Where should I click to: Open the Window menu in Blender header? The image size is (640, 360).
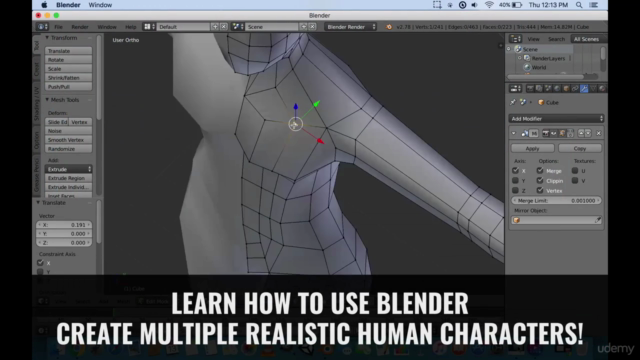[107, 27]
